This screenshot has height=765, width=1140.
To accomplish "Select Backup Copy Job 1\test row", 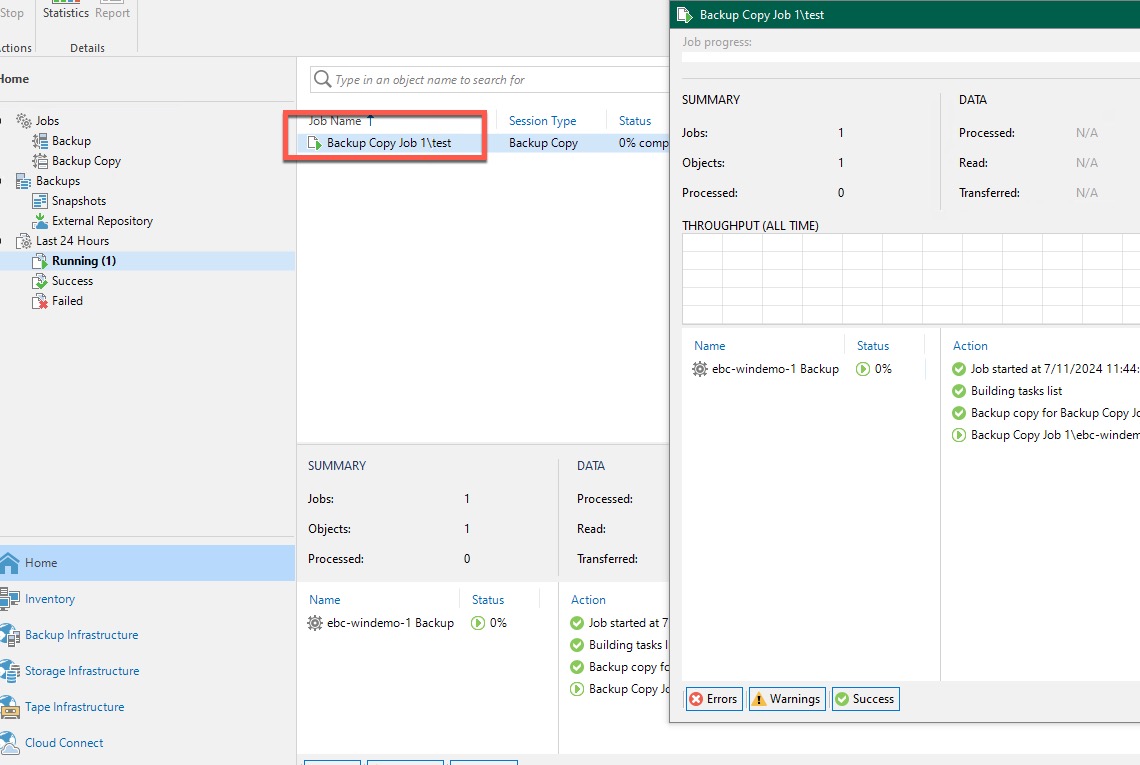I will (x=389, y=143).
